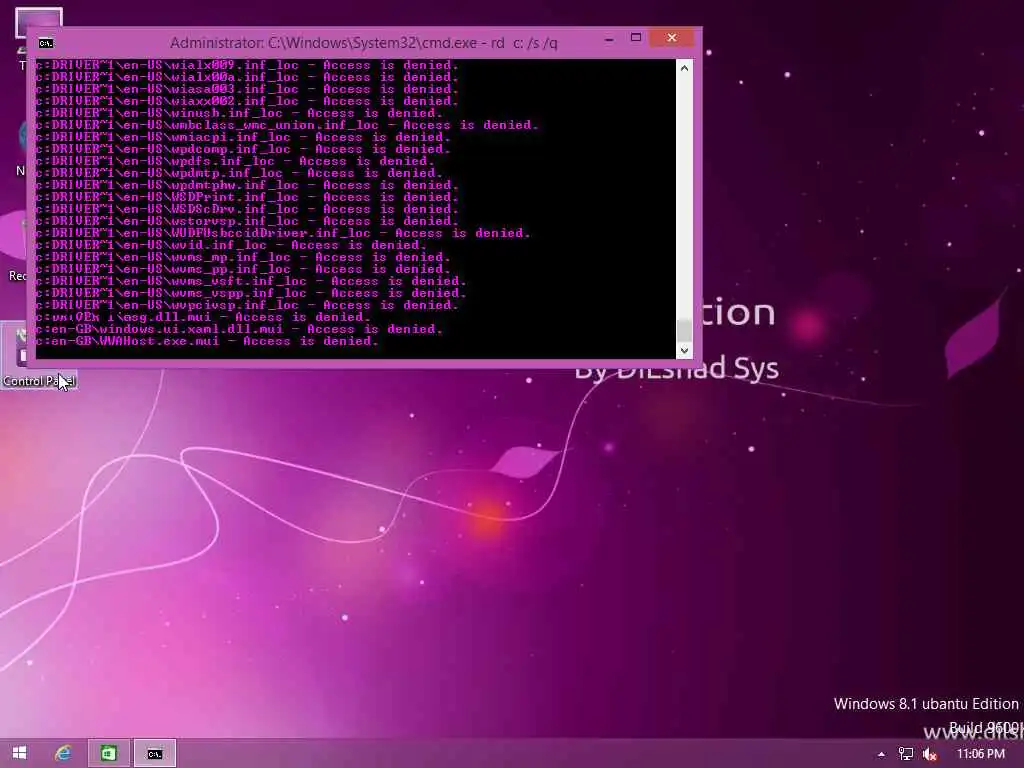Click the console scrollbar thumb
1024x768 pixels.
(684, 330)
